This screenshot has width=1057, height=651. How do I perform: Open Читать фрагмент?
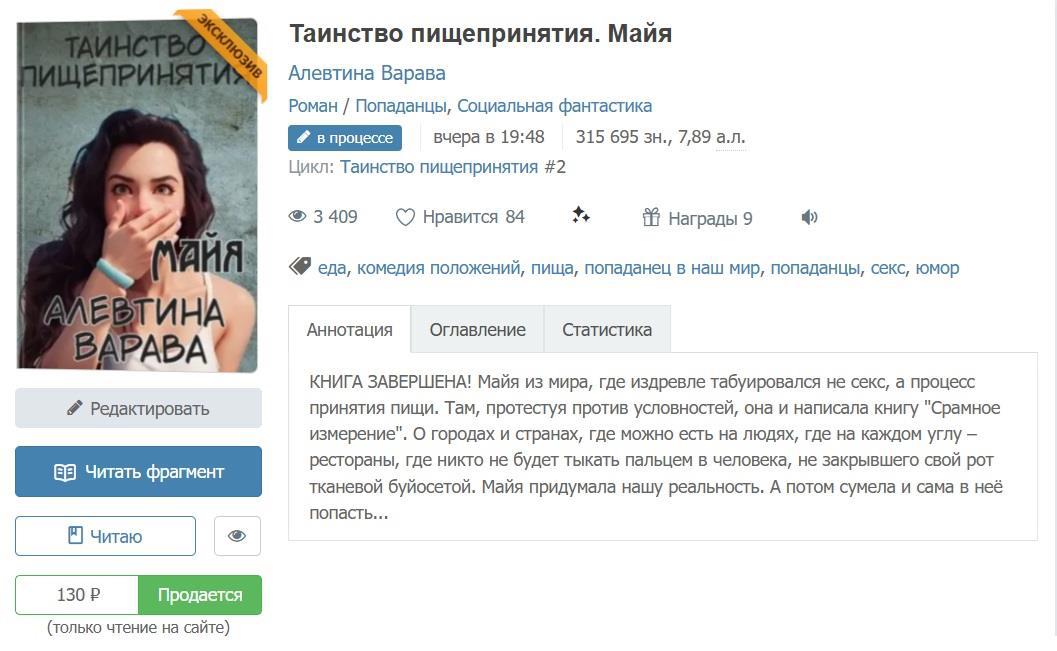point(138,472)
